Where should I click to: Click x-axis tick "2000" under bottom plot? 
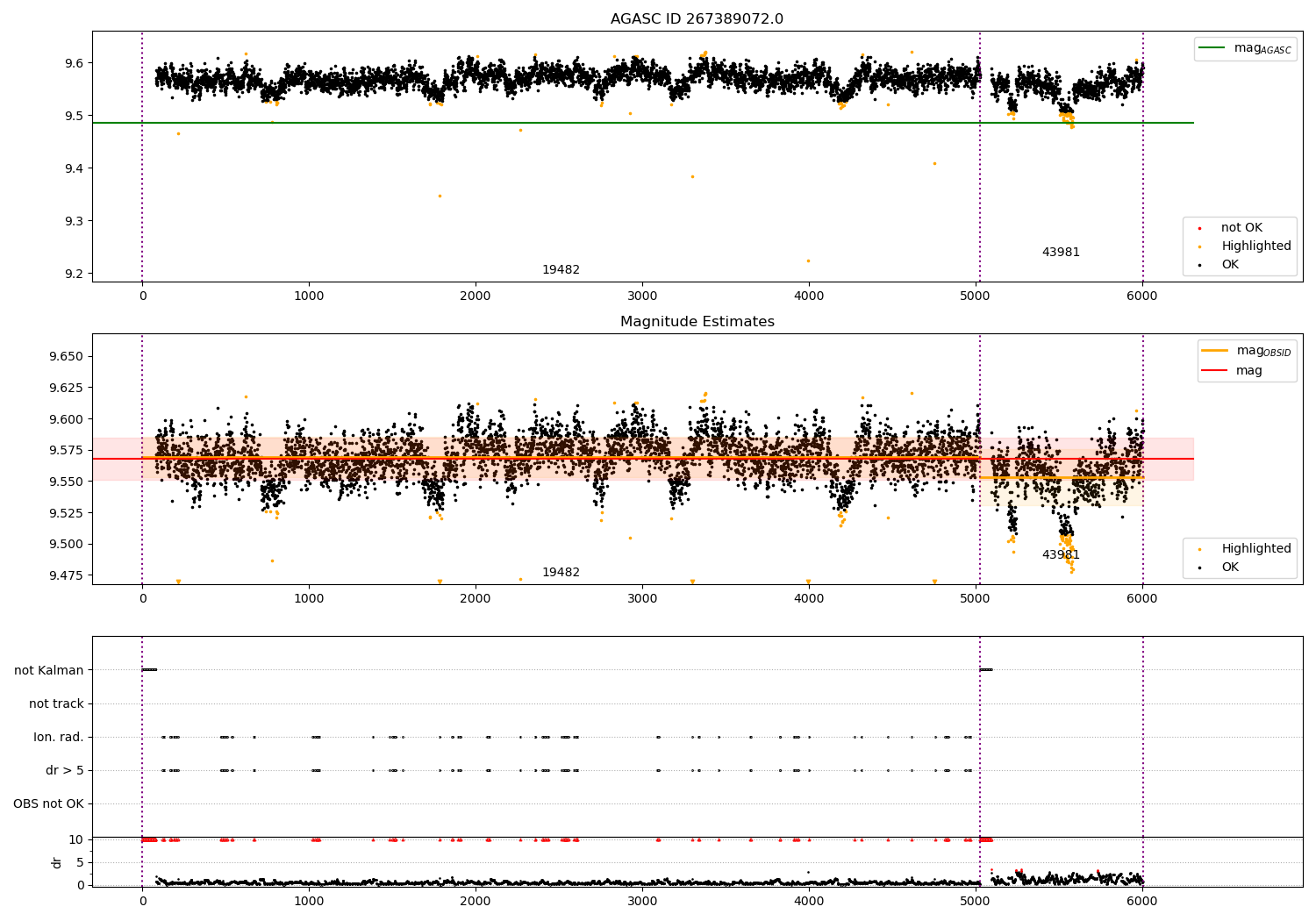coord(476,901)
